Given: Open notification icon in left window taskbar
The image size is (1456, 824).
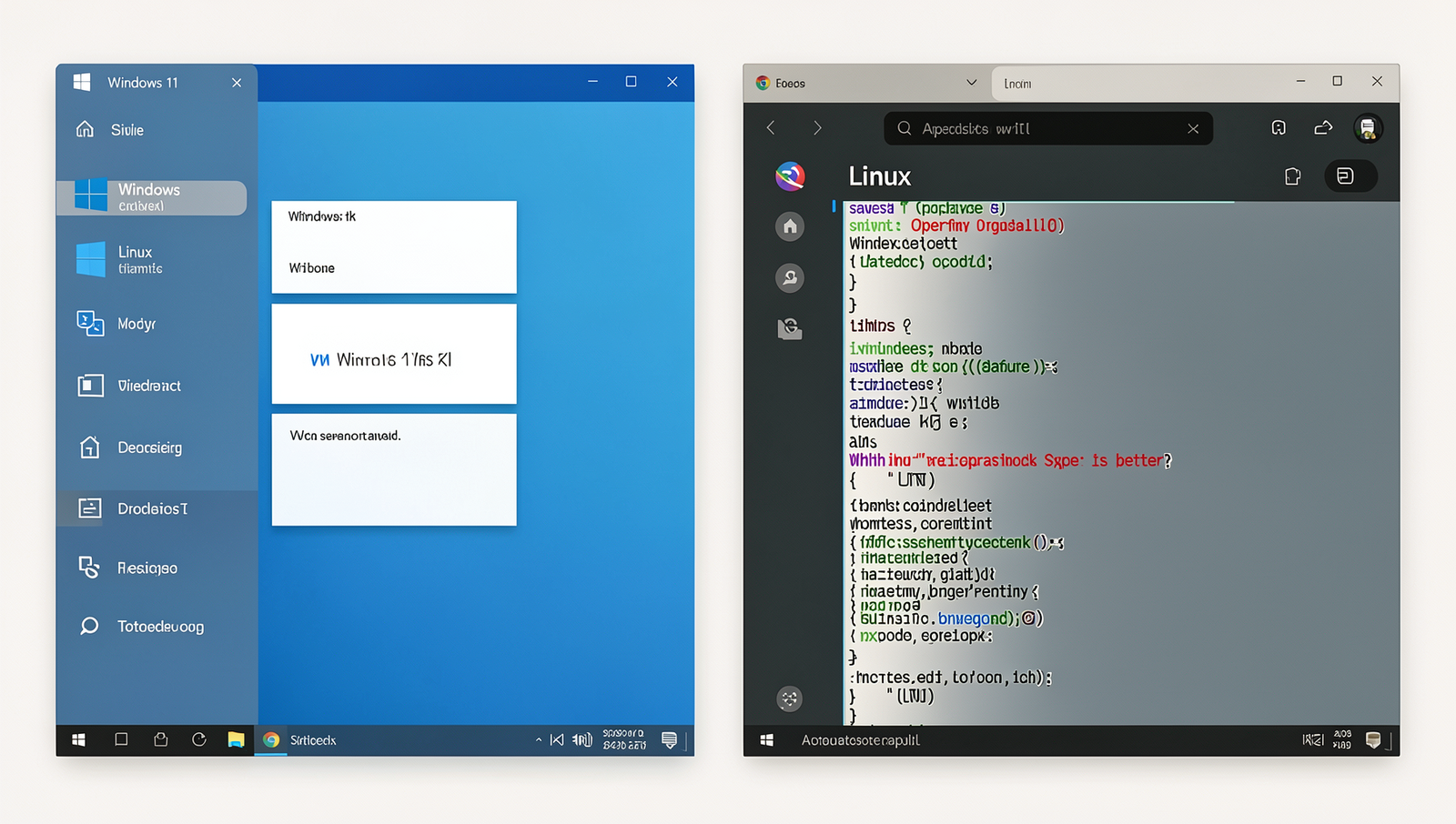Looking at the screenshot, I should [669, 740].
